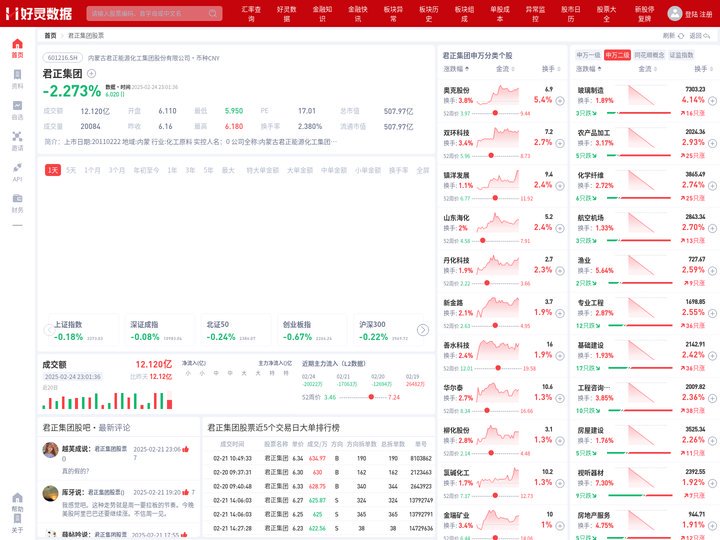Viewport: 720px width, 540px height.
Task: Open the 创业板指 index card
Action: 310,331
